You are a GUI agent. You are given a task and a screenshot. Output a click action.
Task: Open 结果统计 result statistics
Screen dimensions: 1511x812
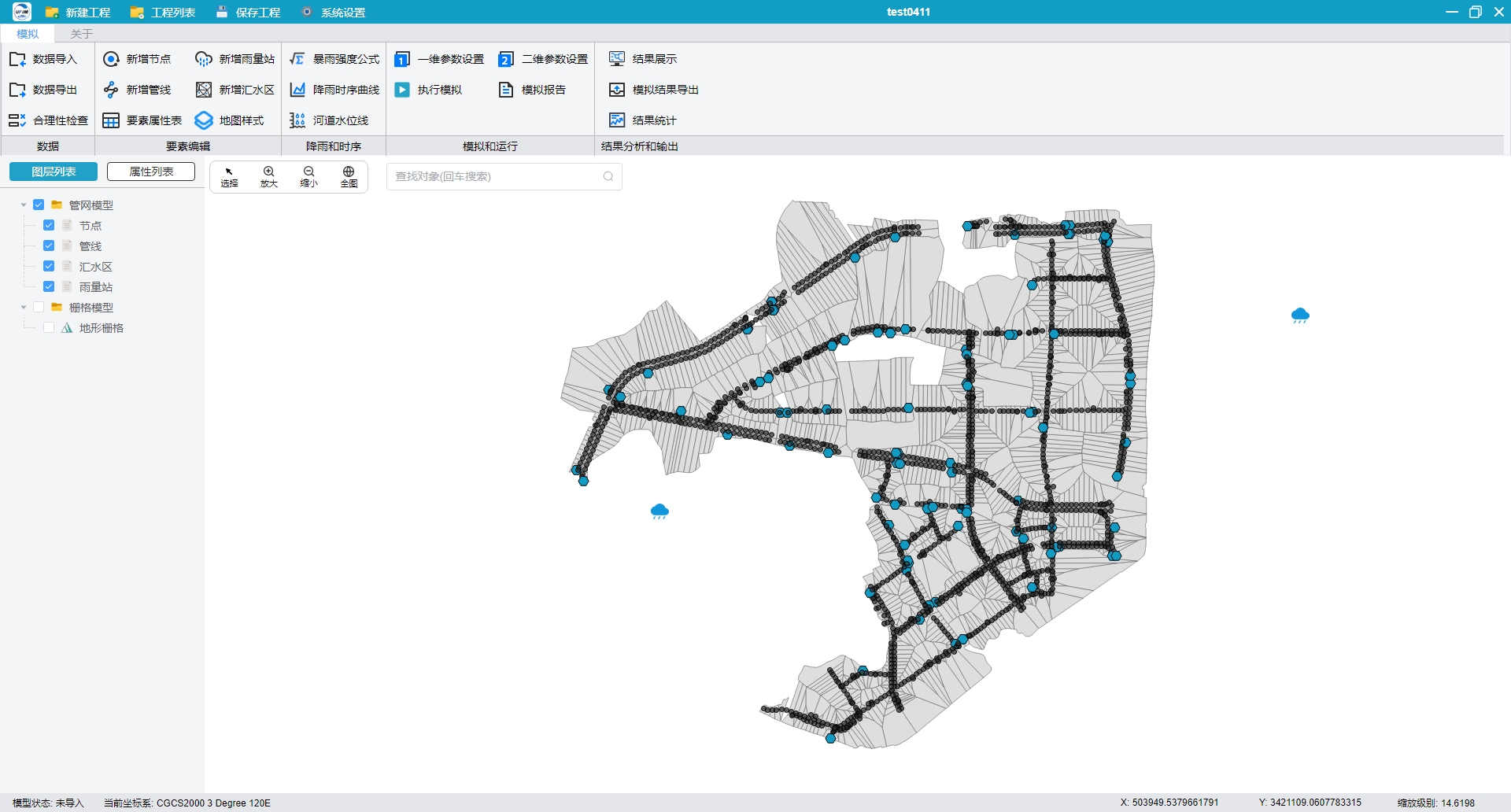click(642, 120)
